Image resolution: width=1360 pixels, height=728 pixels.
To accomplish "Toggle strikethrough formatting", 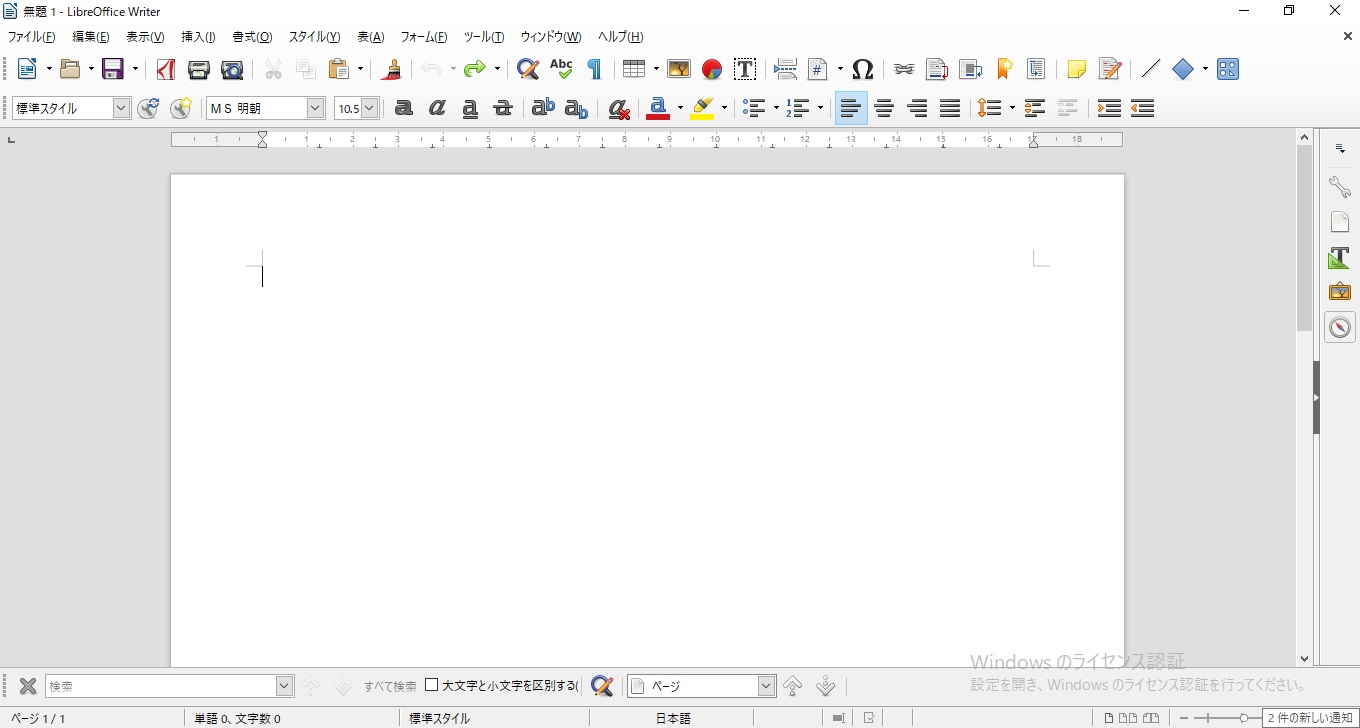I will (x=503, y=108).
